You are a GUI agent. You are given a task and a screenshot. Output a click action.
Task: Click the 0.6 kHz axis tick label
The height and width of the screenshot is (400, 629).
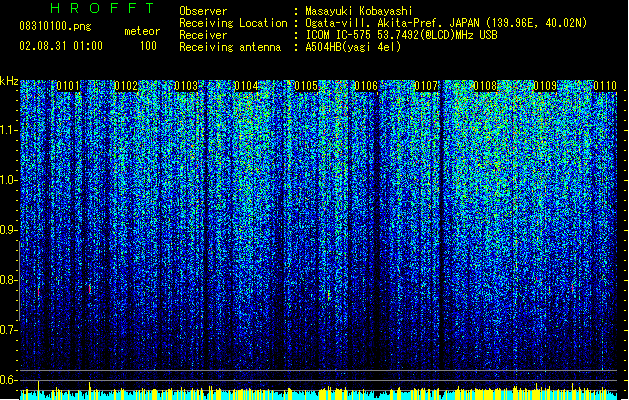(x=9, y=380)
